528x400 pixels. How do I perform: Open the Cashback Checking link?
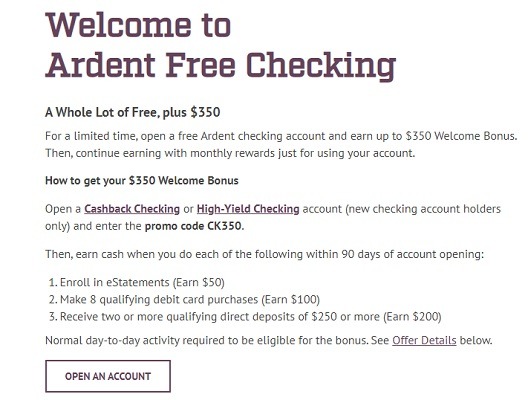tap(132, 209)
